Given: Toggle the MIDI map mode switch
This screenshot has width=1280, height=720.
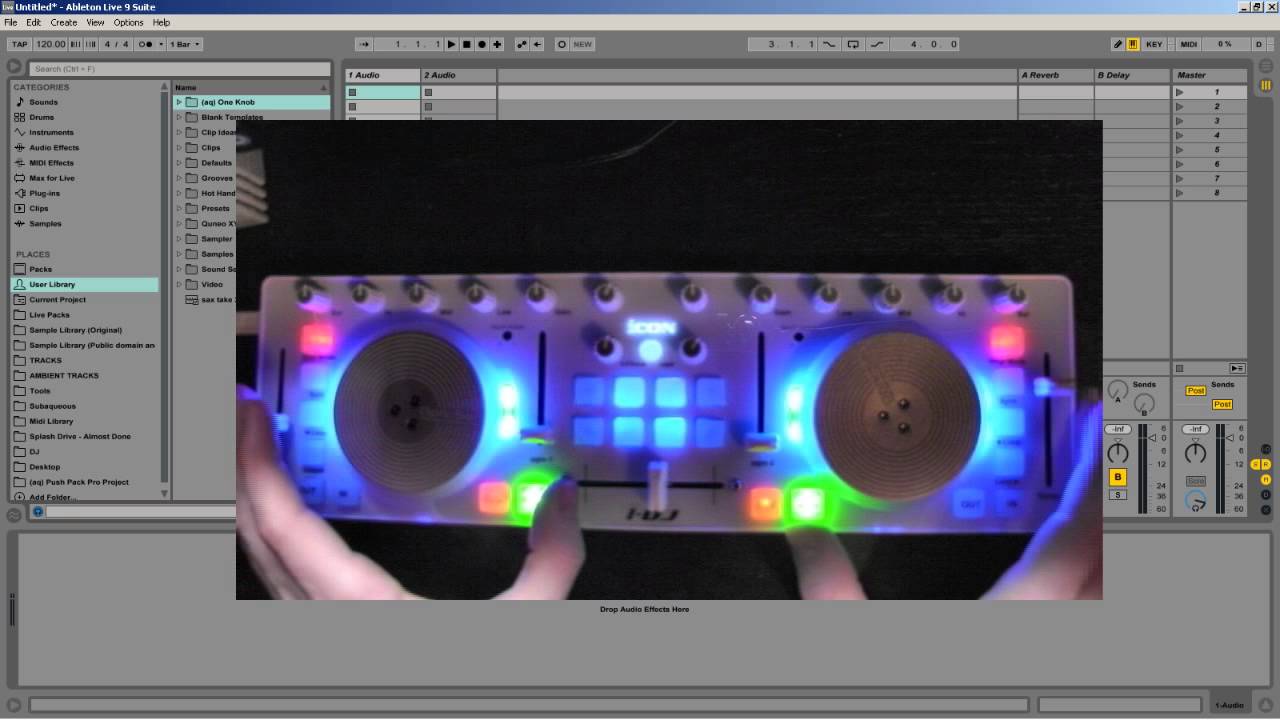Looking at the screenshot, I should pyautogui.click(x=1189, y=44).
